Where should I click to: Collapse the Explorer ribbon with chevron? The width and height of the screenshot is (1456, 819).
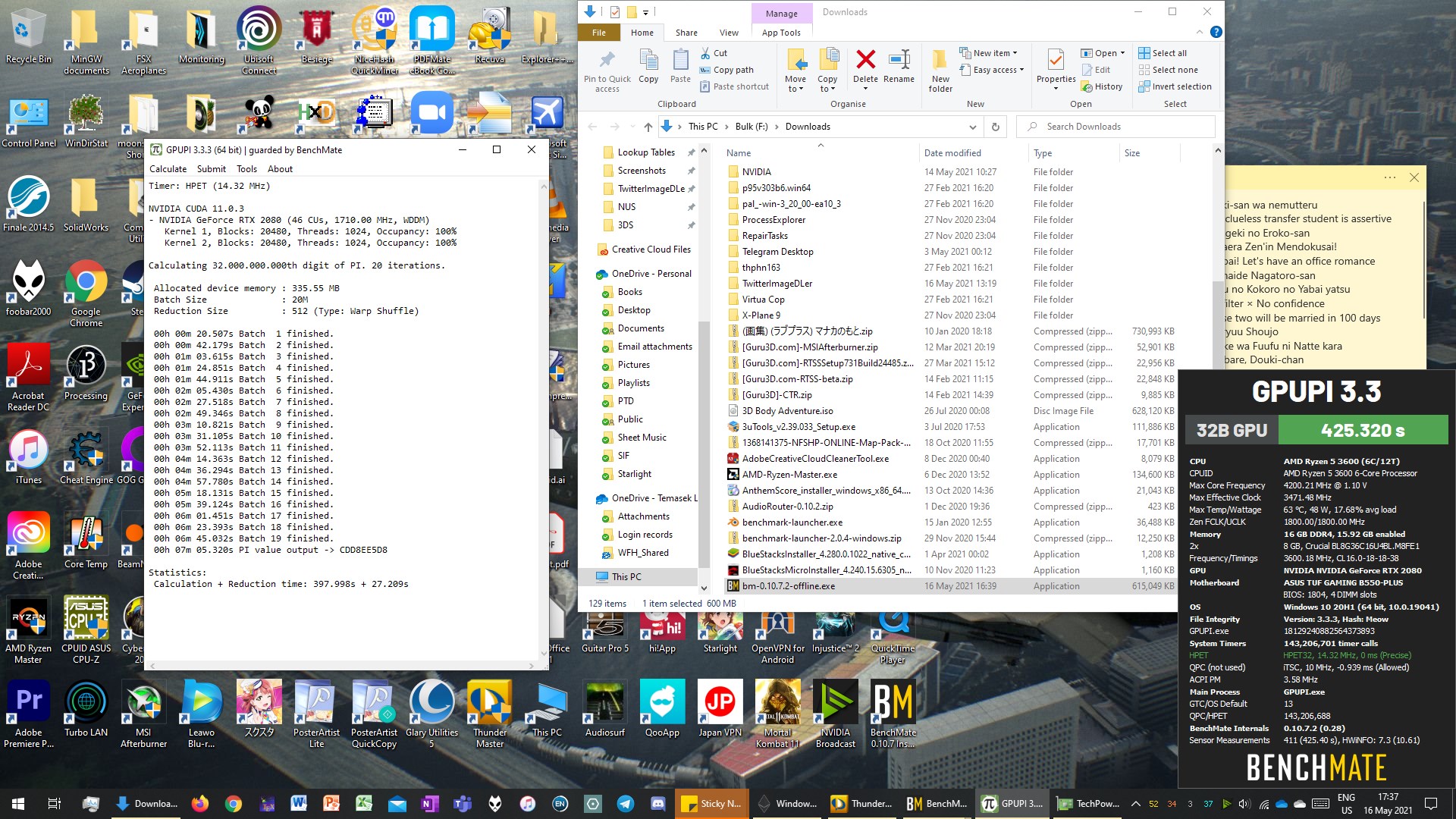pyautogui.click(x=1199, y=32)
